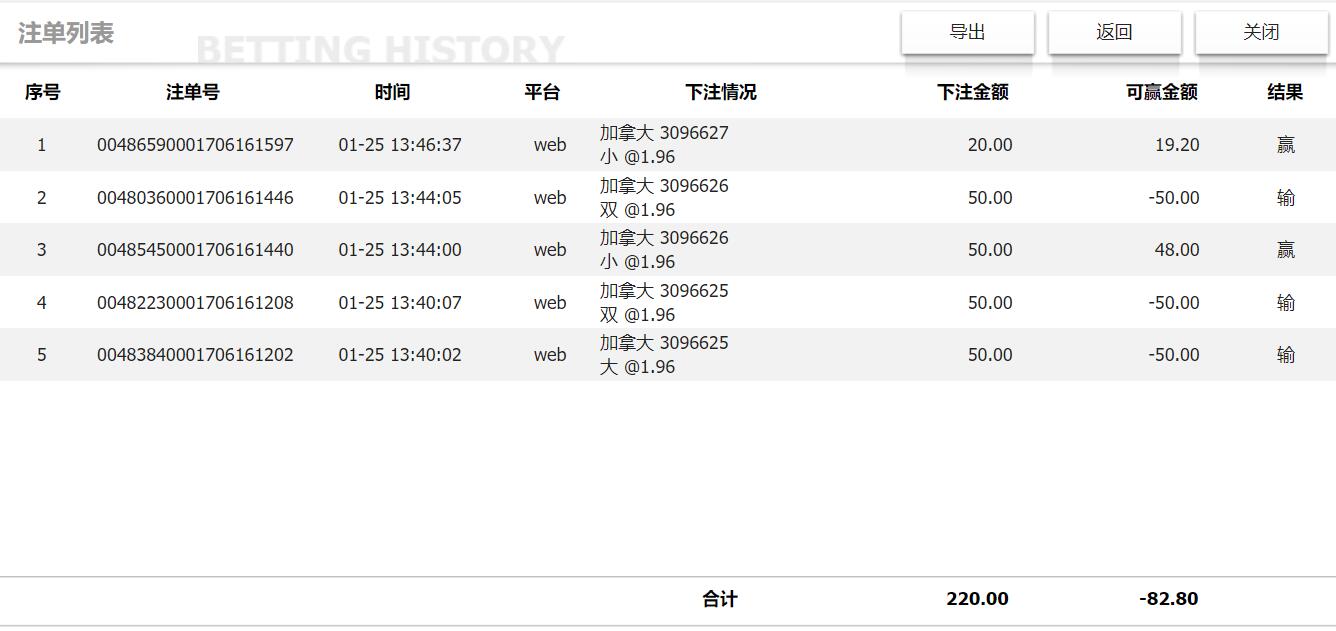Select bet number 0048659000170616​1597

click(x=195, y=145)
